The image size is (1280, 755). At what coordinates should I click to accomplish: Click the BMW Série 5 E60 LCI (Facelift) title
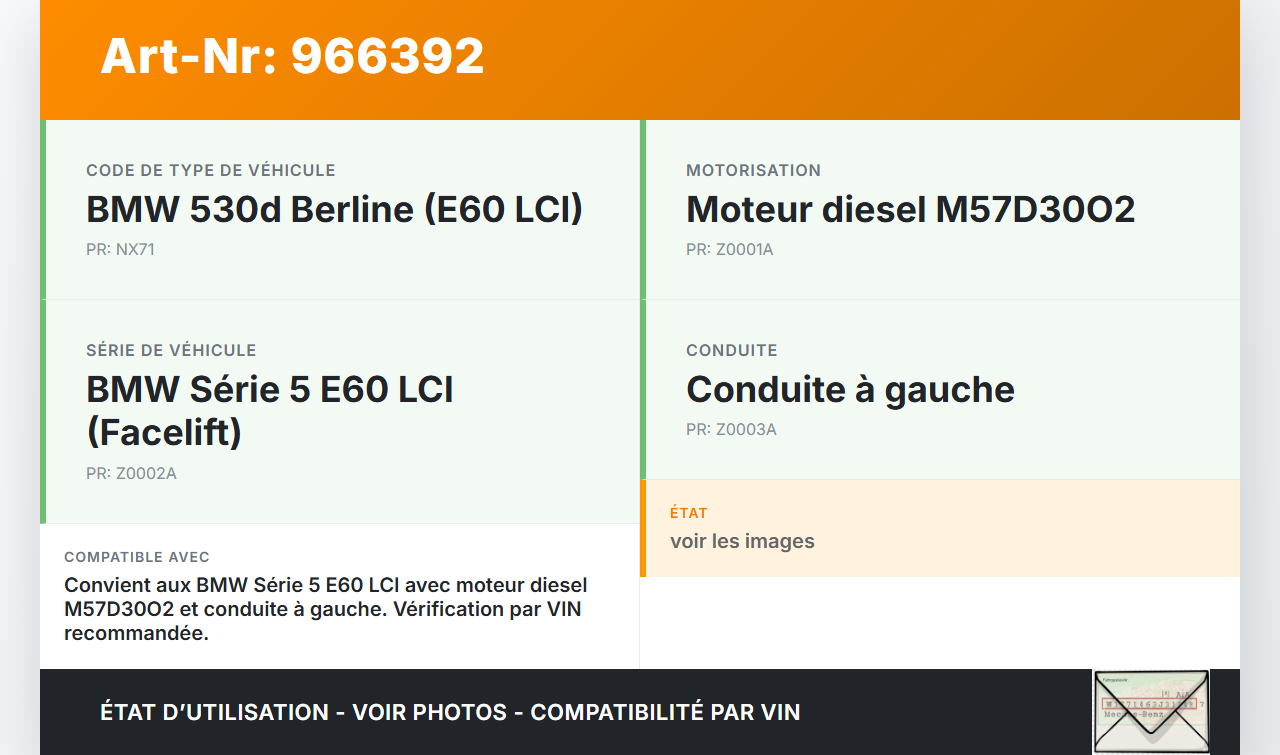point(270,410)
